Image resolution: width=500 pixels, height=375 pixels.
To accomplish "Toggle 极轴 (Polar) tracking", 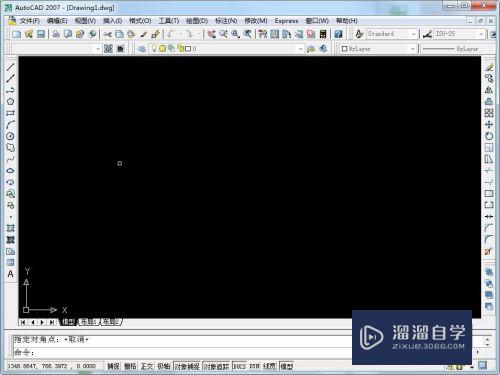I will pyautogui.click(x=164, y=366).
